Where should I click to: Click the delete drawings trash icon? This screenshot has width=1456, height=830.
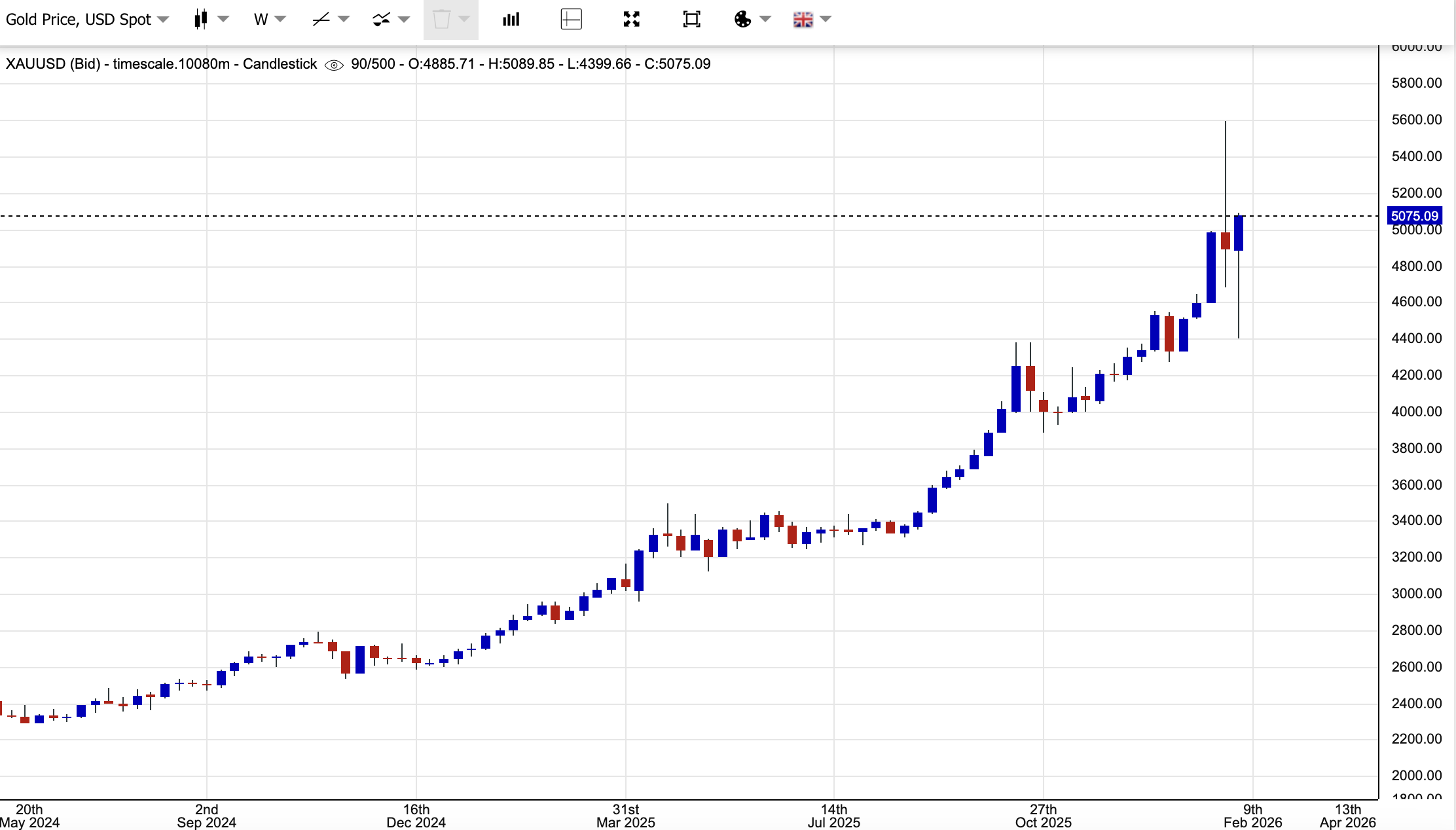pos(444,20)
